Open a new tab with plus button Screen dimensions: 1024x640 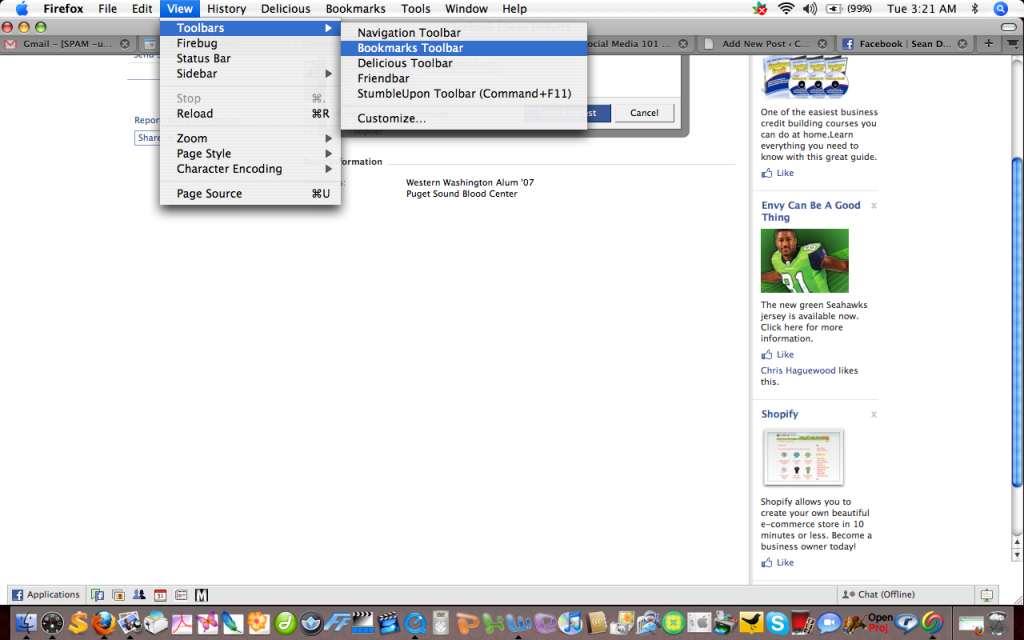click(x=988, y=44)
